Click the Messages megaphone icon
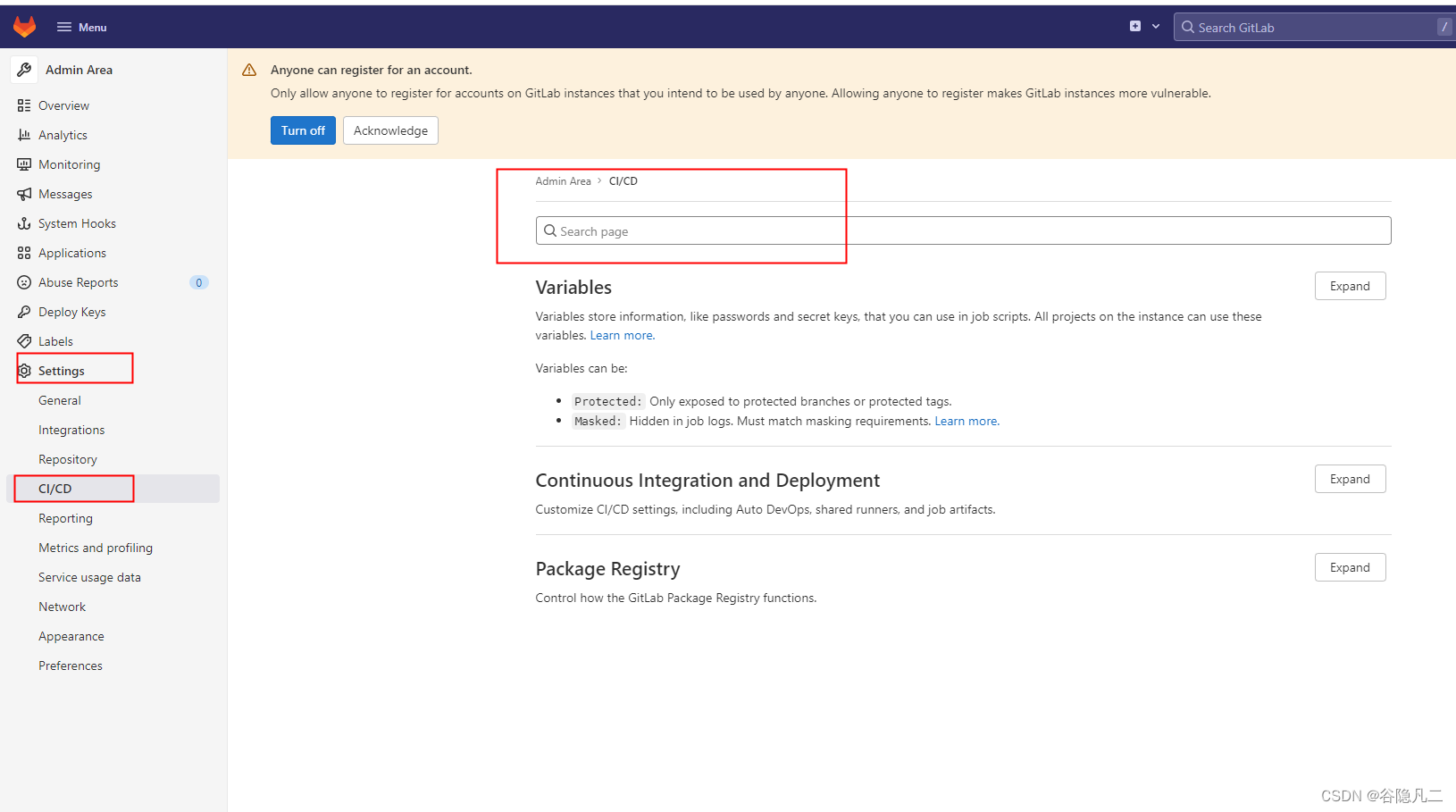Screen dimensions: 1456x812 pyautogui.click(x=23, y=193)
